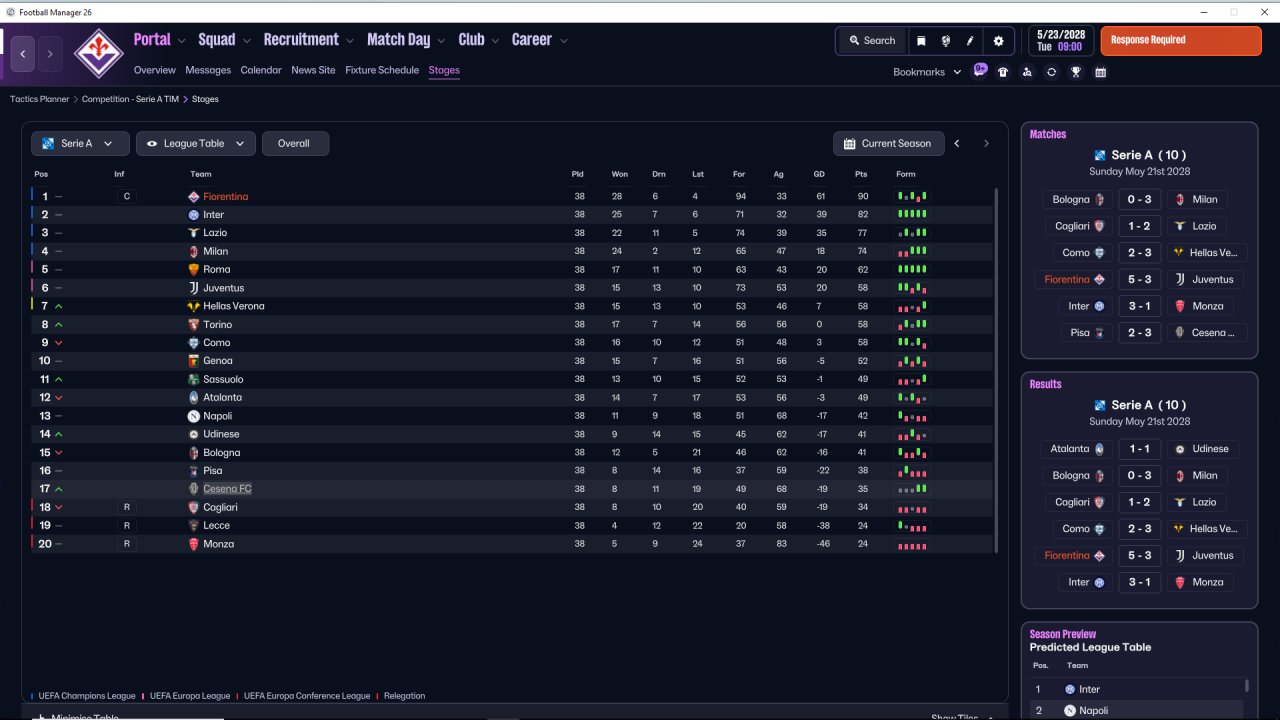This screenshot has width=1280, height=720.
Task: Open Atalanta 1 - 1 Udinese score in Results
Action: click(1140, 449)
